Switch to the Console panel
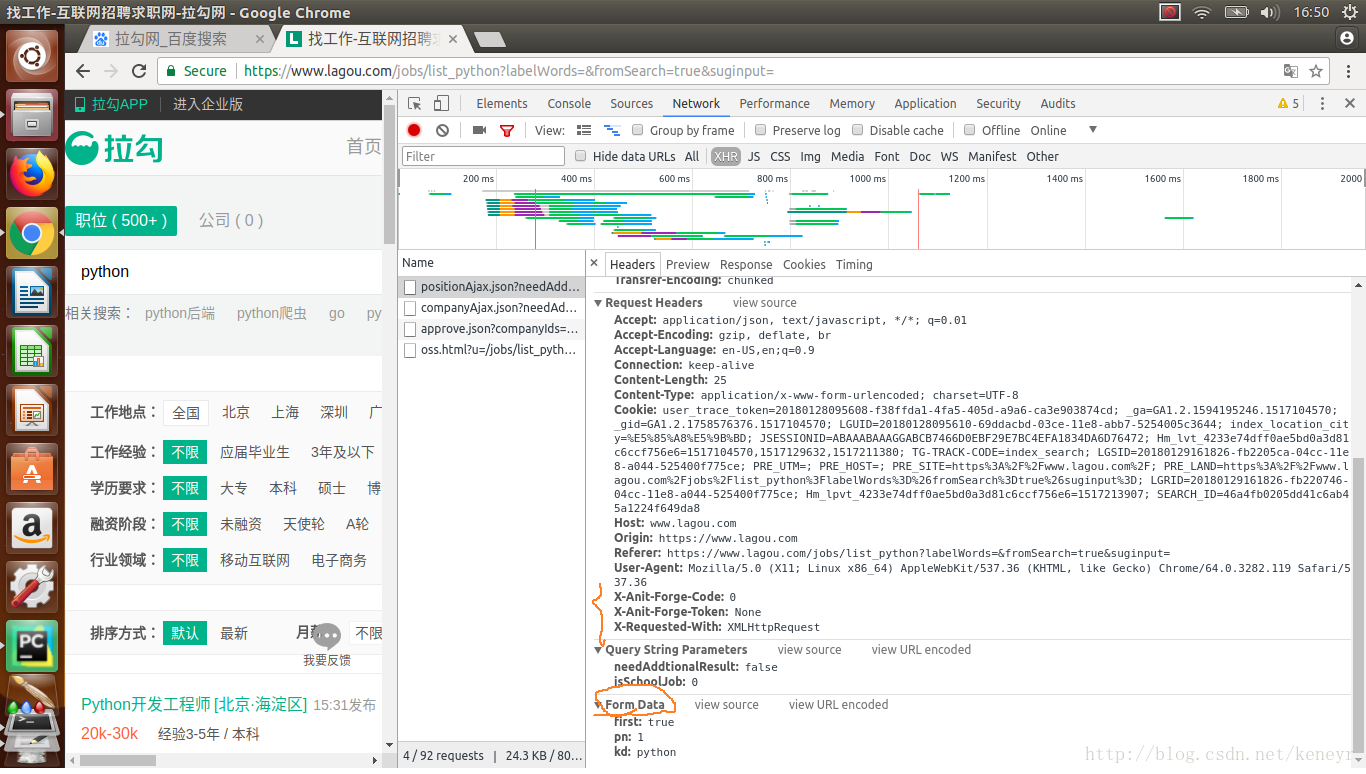The width and height of the screenshot is (1366, 774). (x=569, y=104)
